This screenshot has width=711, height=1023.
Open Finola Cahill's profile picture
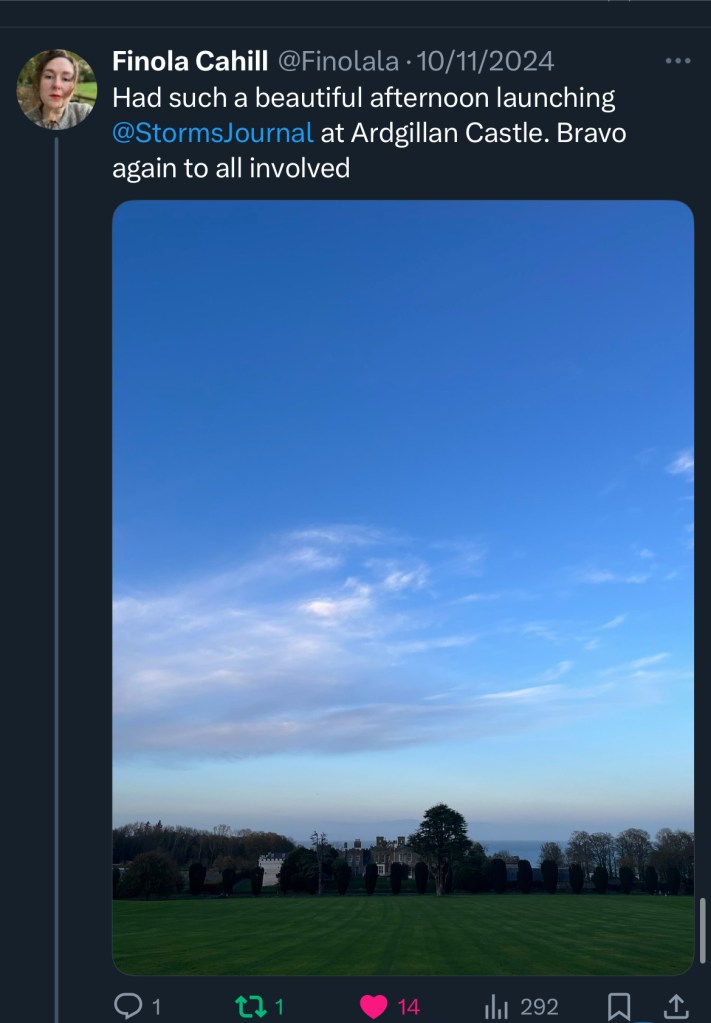[x=56, y=89]
